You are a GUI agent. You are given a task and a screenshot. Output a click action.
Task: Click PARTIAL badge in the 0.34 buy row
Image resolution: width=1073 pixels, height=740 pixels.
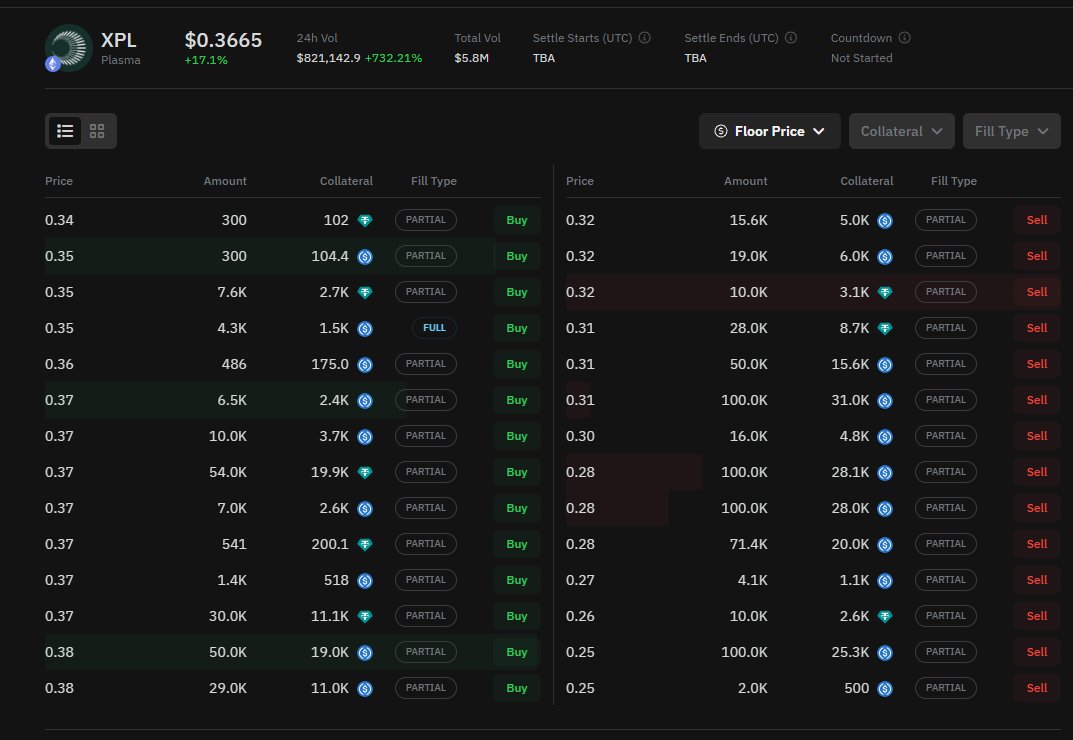click(x=426, y=220)
